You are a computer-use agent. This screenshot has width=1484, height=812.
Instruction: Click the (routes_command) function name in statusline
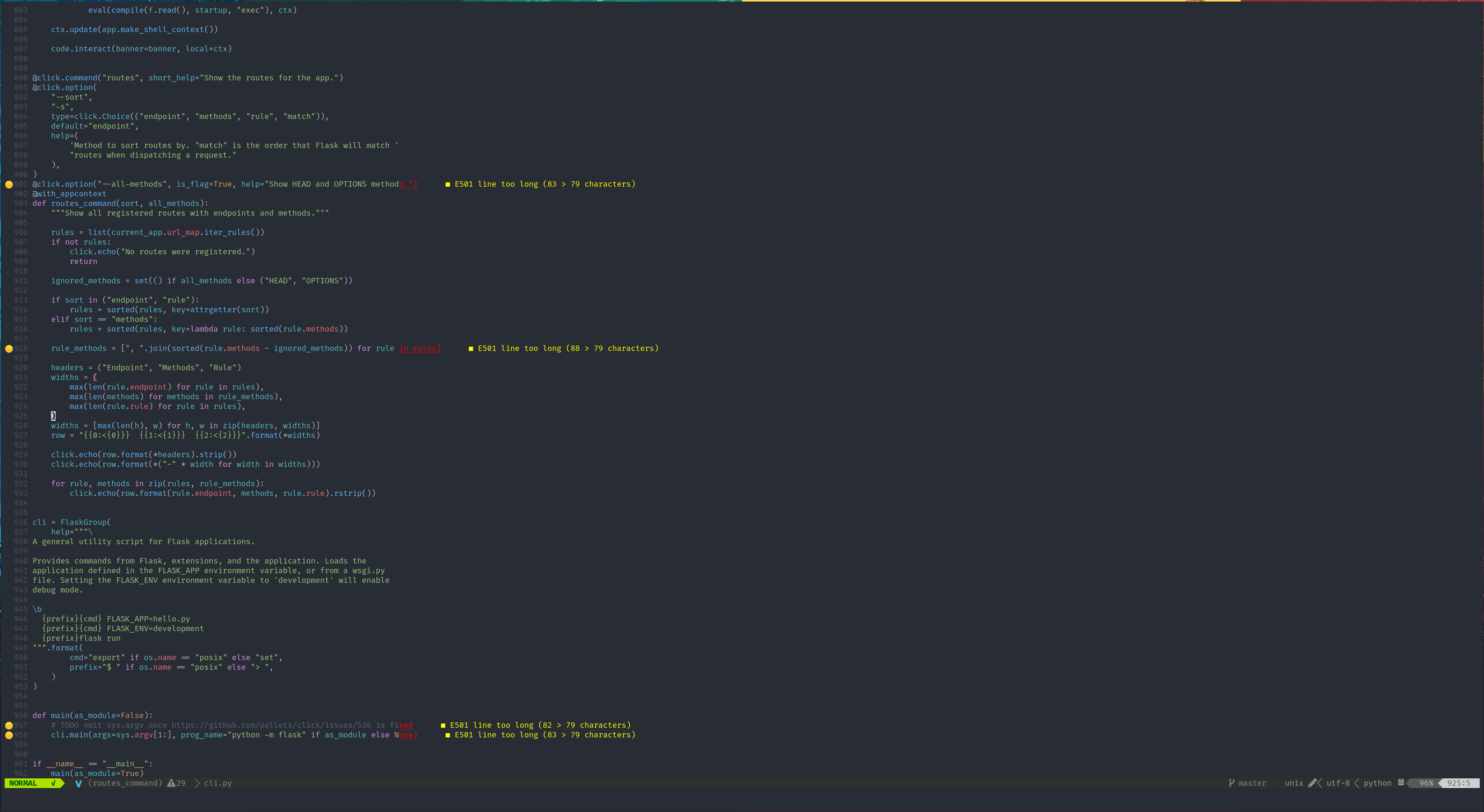click(125, 783)
